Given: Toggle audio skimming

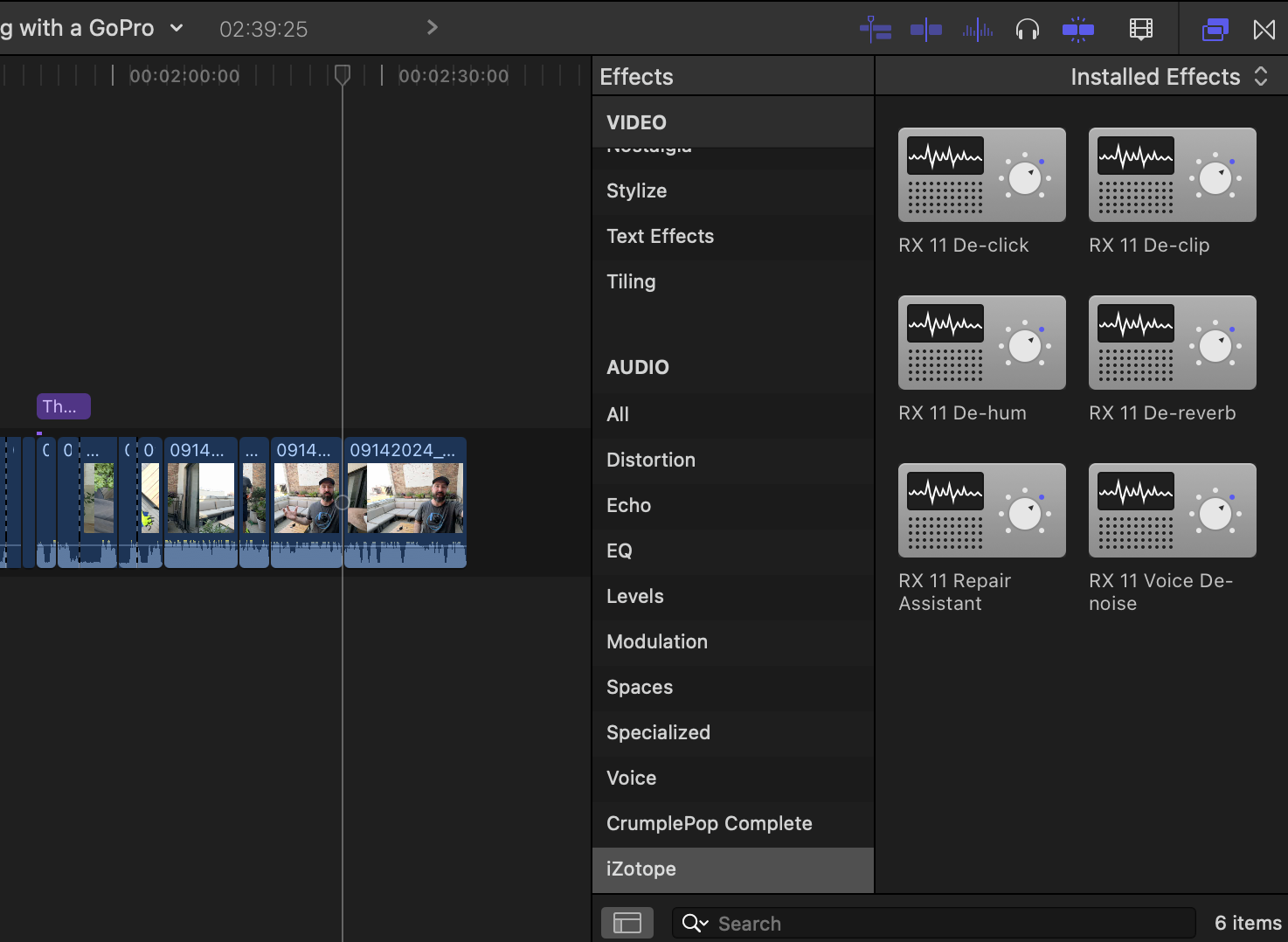Looking at the screenshot, I should click(x=977, y=28).
